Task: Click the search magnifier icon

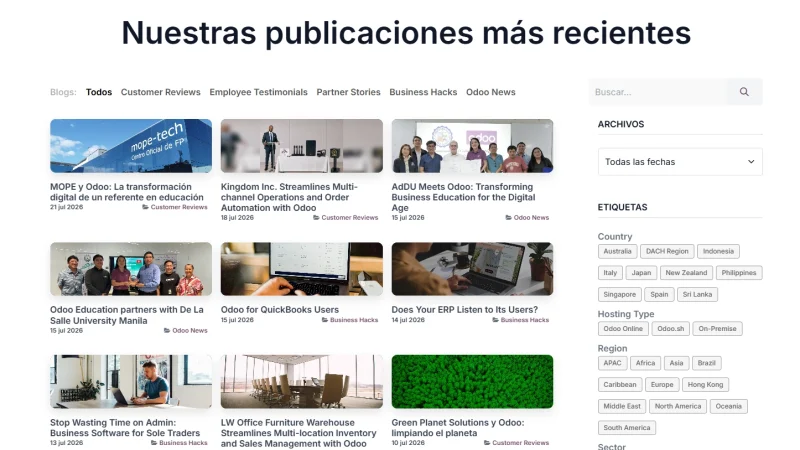Action: [744, 92]
